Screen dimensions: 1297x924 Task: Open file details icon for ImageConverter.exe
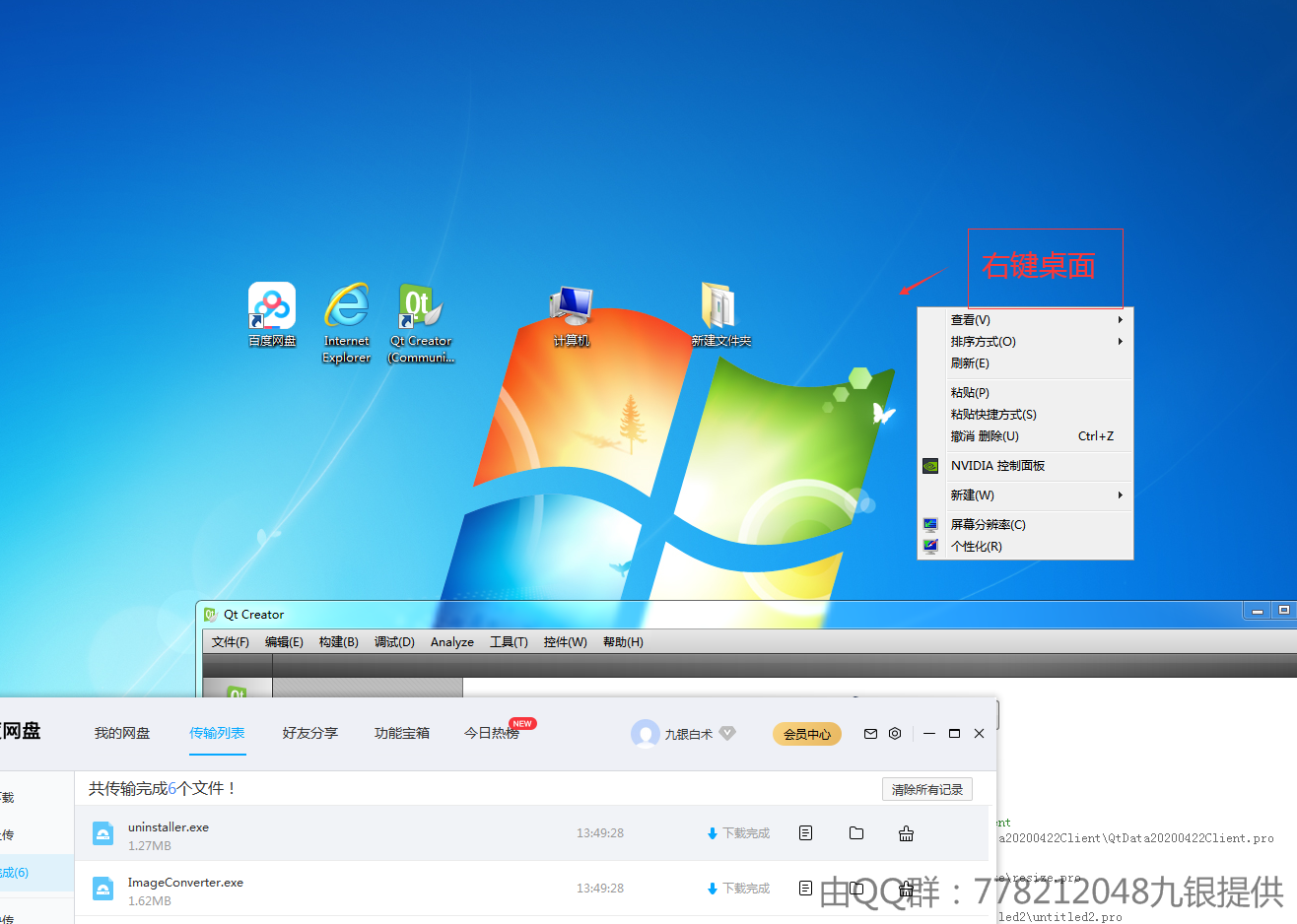(x=805, y=889)
